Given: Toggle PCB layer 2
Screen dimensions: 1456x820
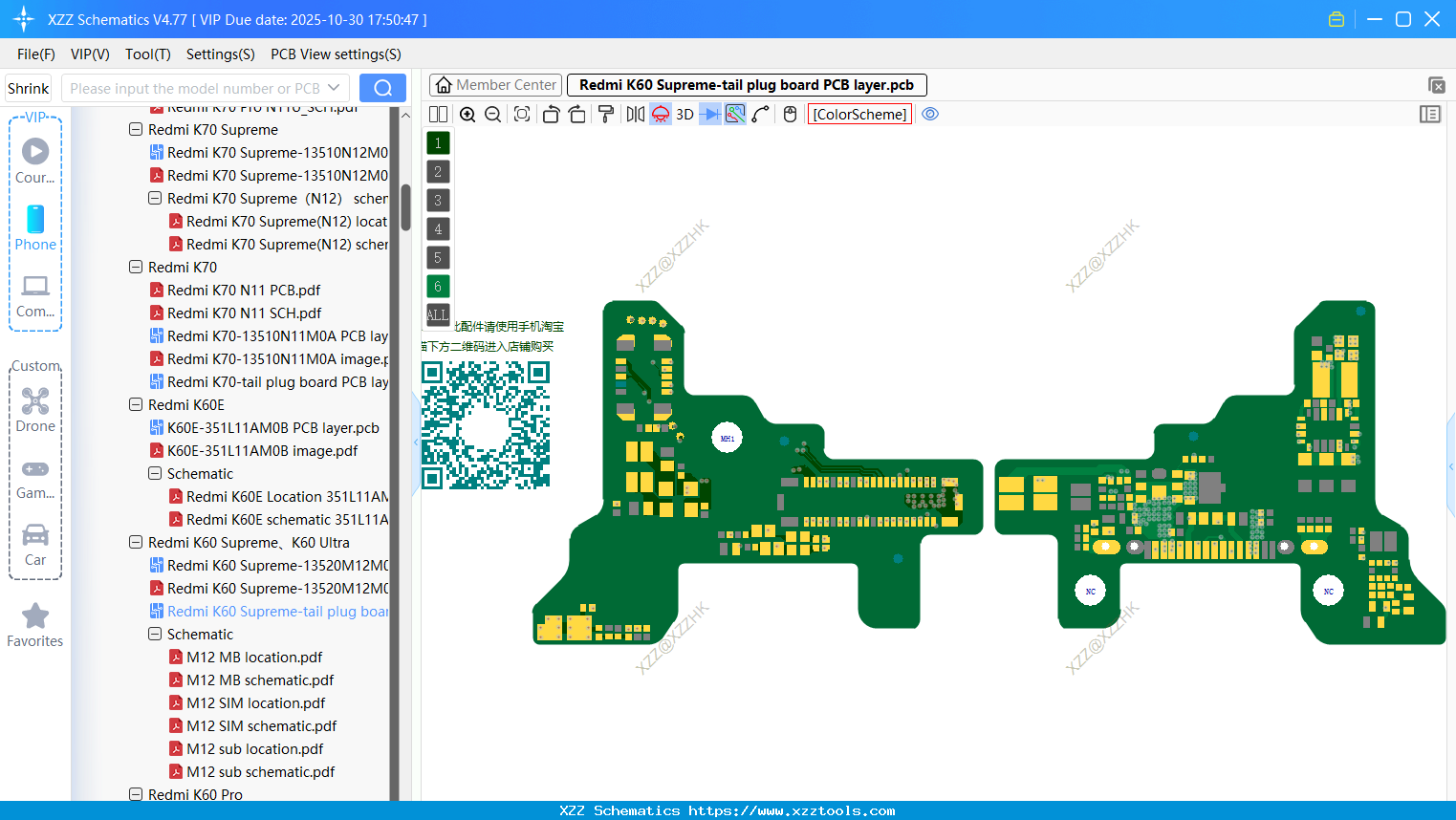Looking at the screenshot, I should click(x=438, y=172).
